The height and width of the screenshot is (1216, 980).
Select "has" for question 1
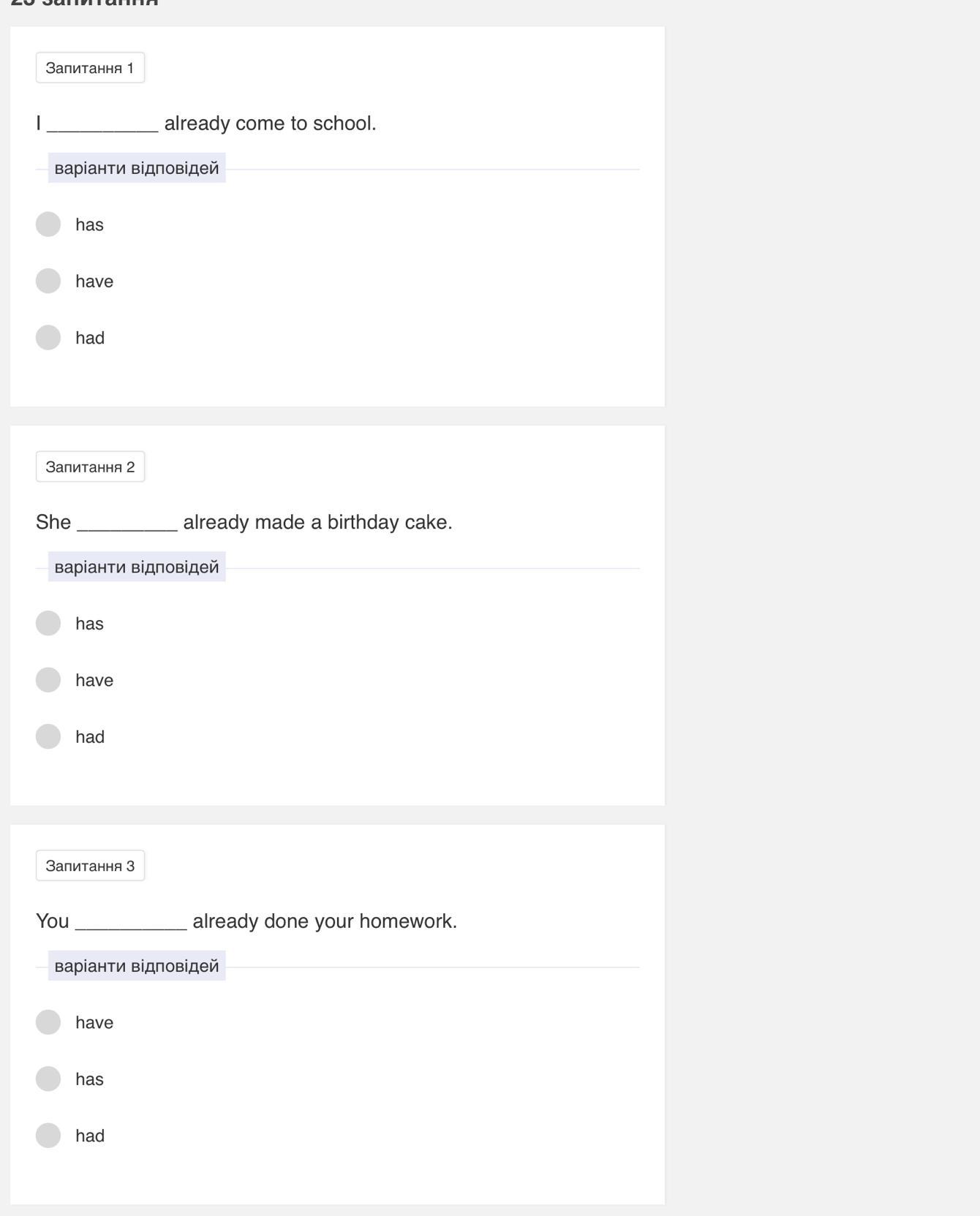click(48, 224)
